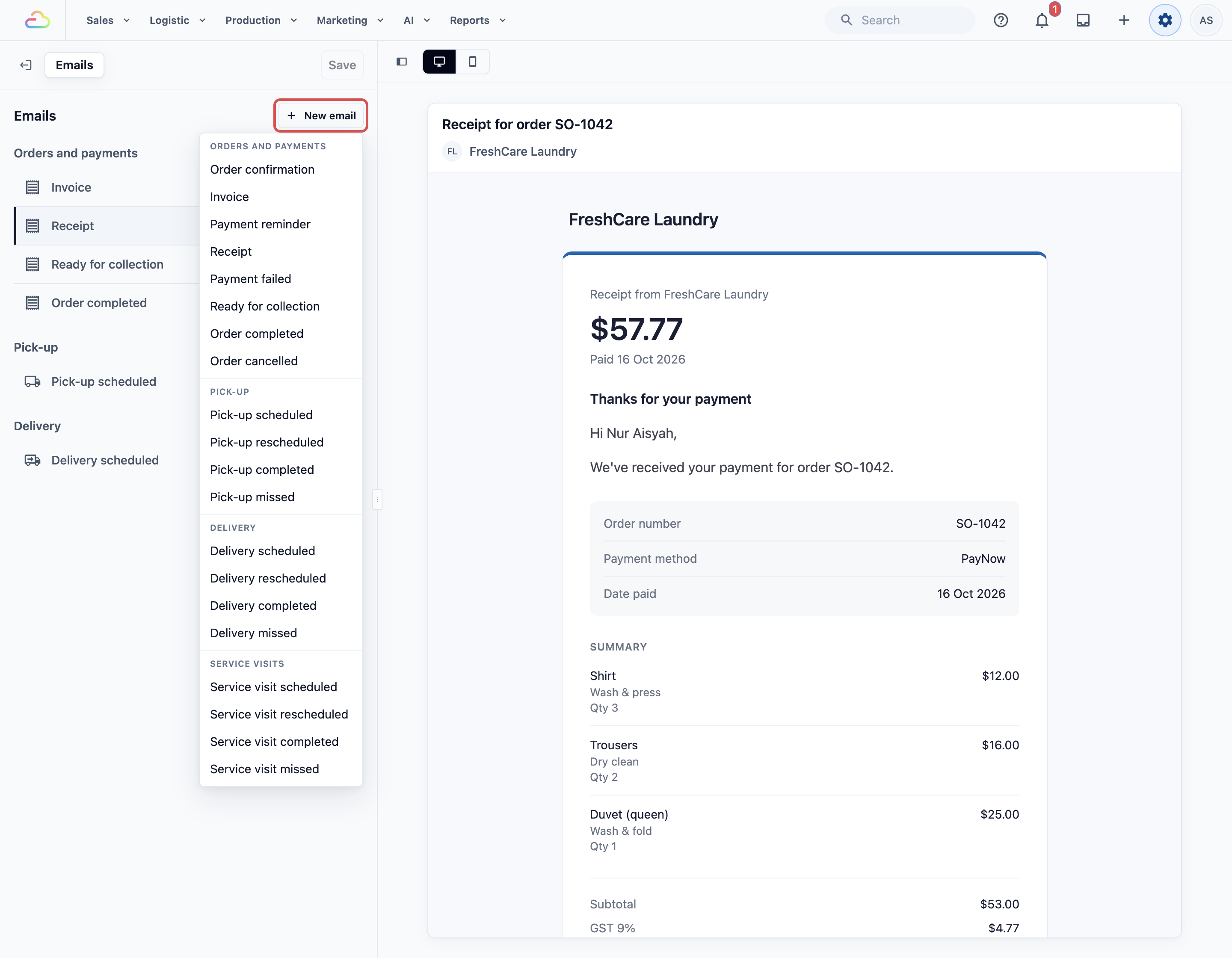Click the FL sender avatar
The height and width of the screenshot is (958, 1232).
tap(452, 152)
